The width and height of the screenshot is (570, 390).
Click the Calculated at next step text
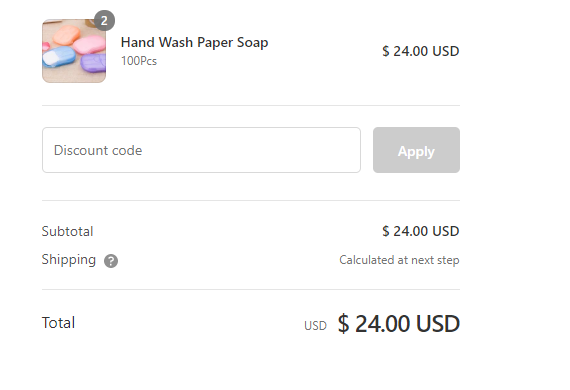tap(399, 260)
